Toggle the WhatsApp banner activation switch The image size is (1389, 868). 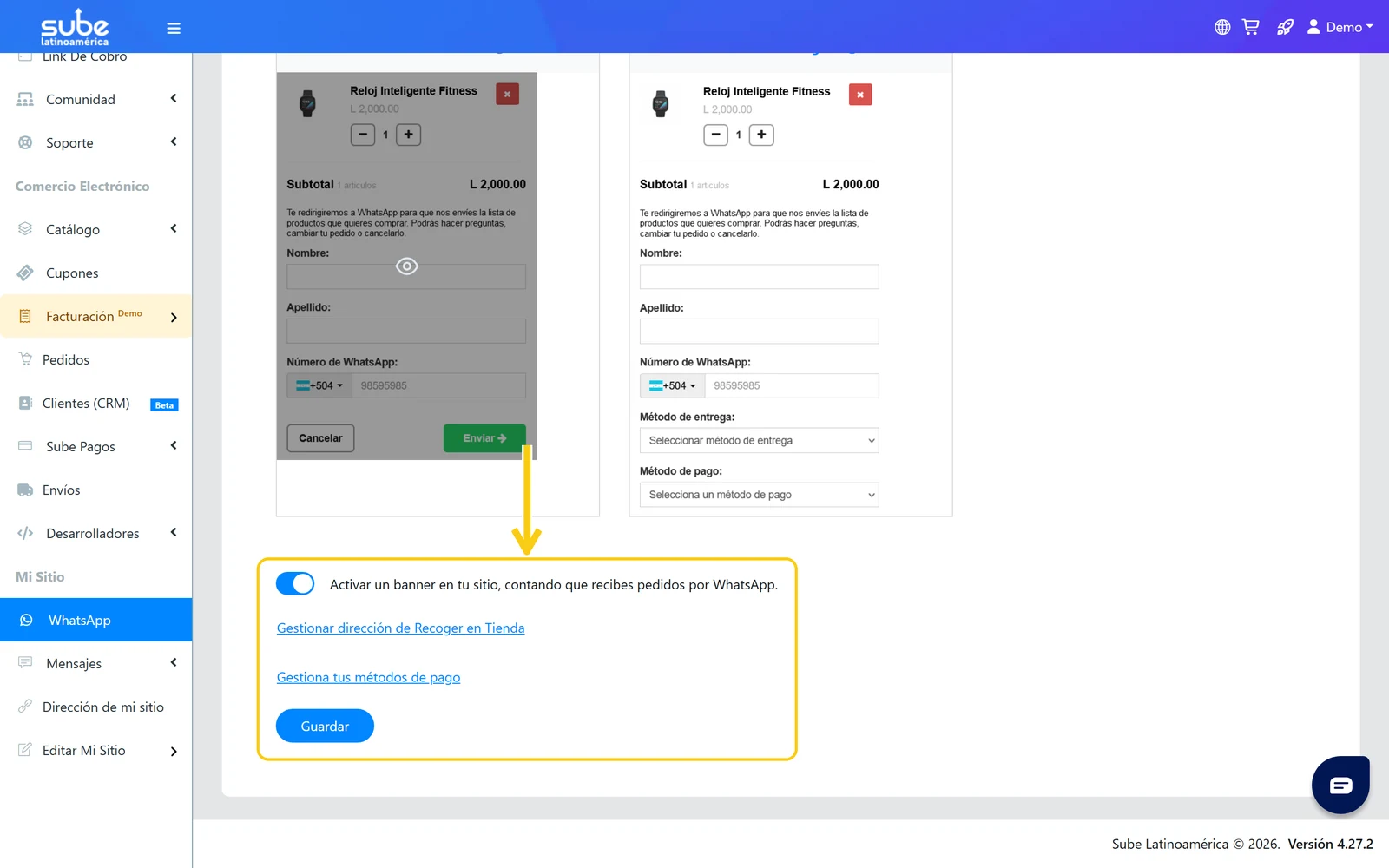click(295, 583)
